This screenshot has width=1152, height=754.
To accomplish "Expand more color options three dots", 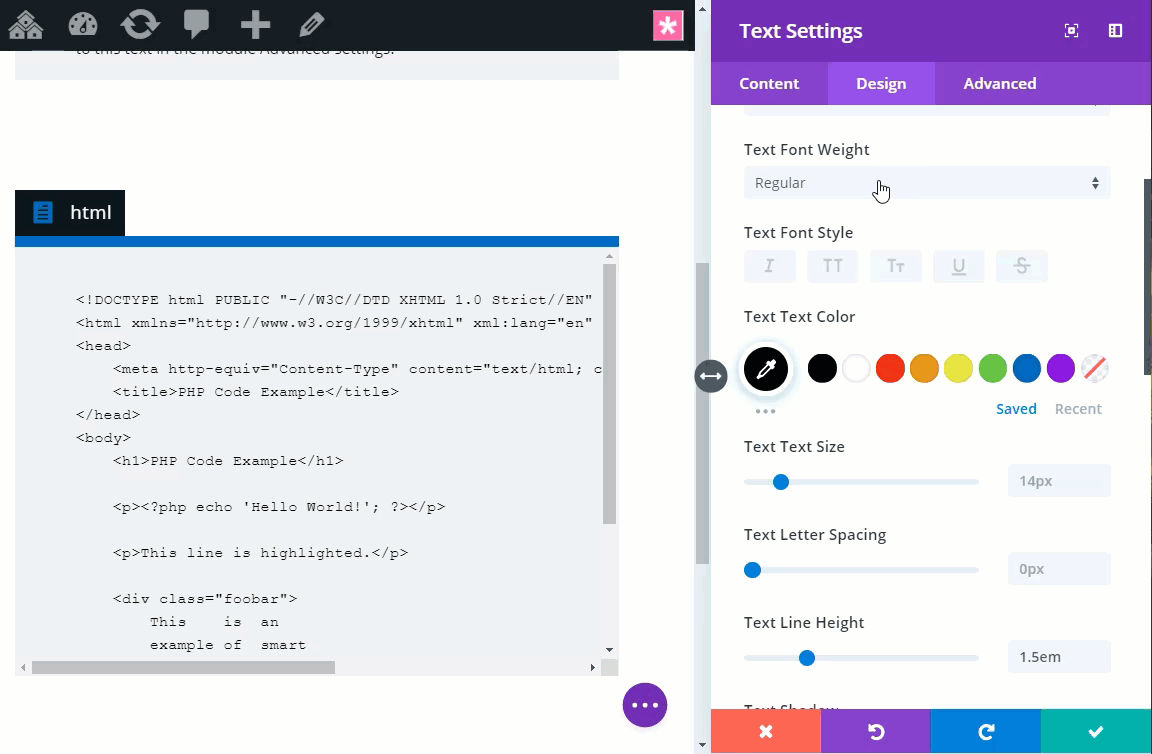I will coord(765,410).
